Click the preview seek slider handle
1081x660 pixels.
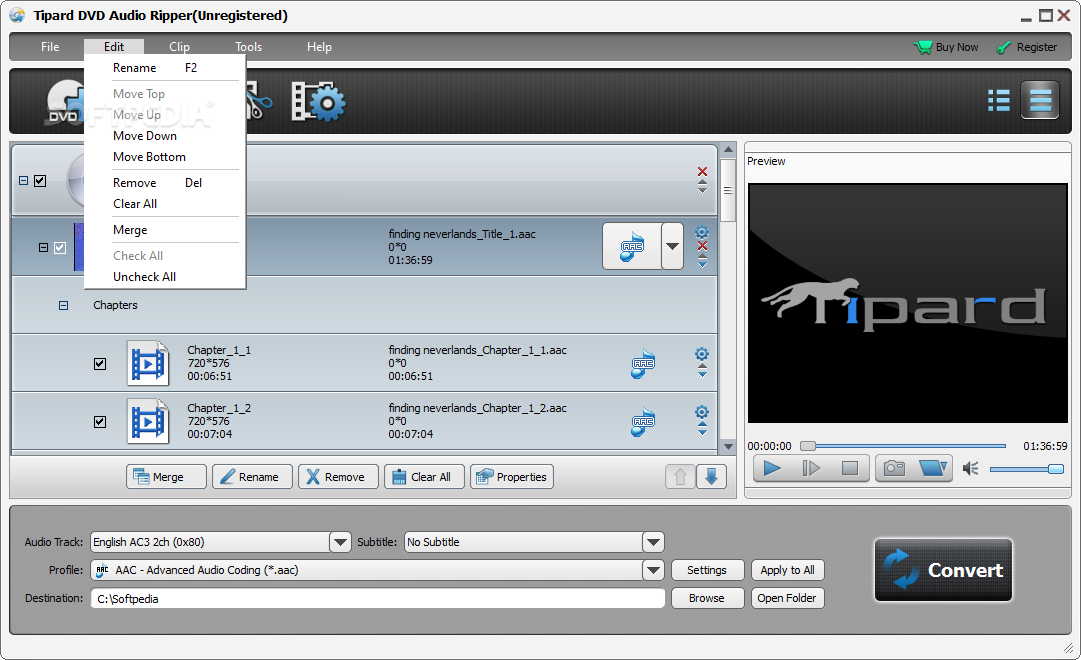click(807, 446)
